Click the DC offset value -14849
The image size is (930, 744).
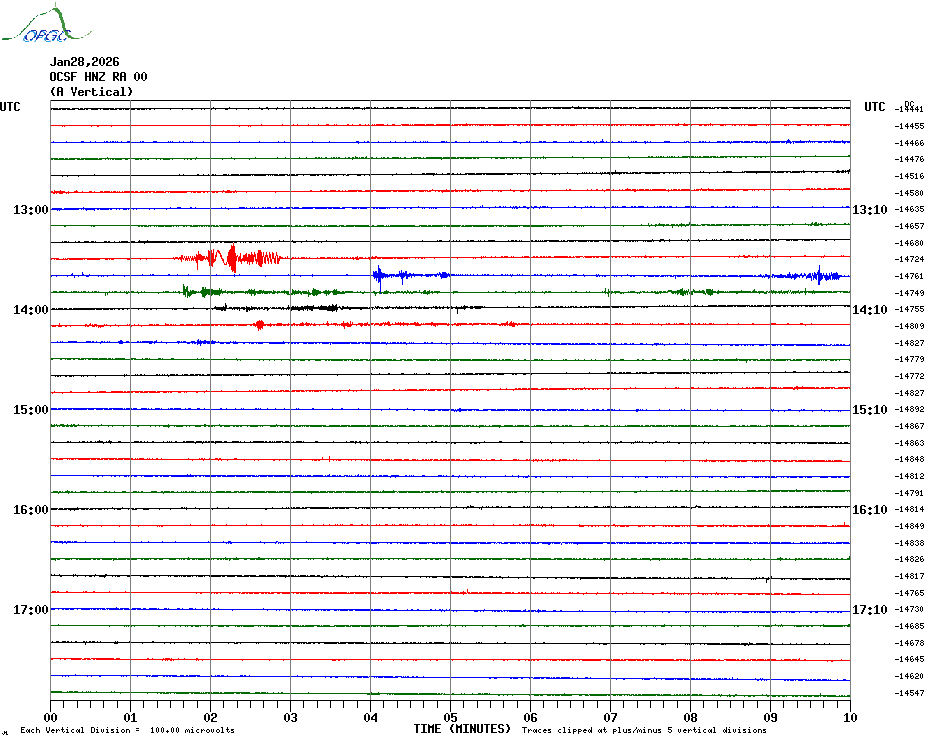point(909,526)
